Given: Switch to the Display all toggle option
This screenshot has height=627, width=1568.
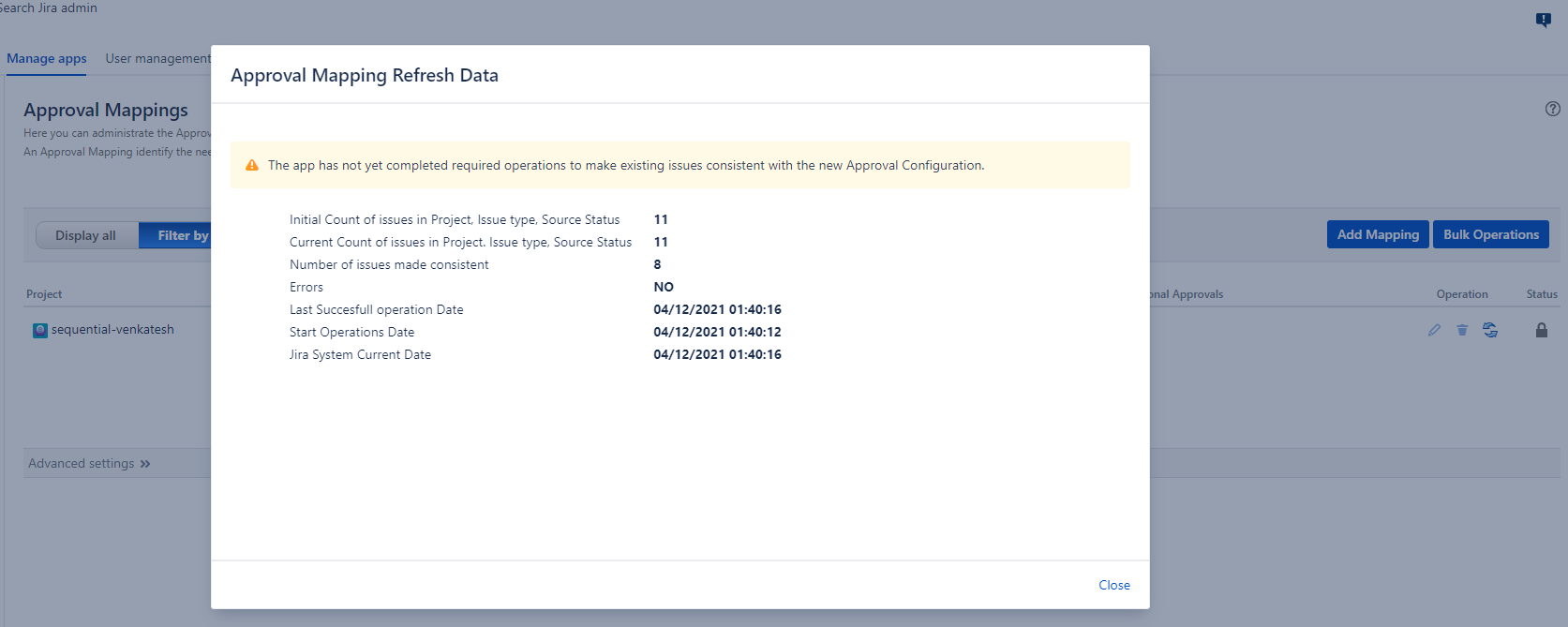Looking at the screenshot, I should point(86,235).
